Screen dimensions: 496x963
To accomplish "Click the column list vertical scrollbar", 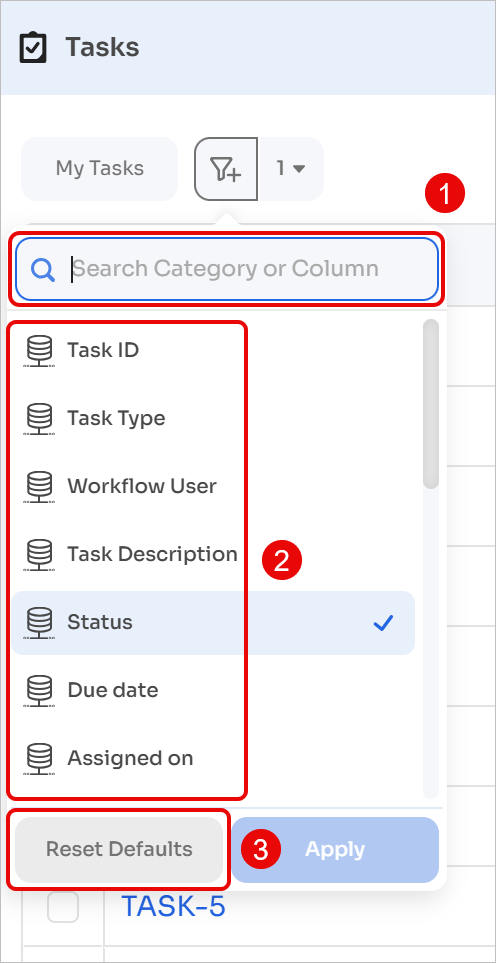I will point(432,404).
